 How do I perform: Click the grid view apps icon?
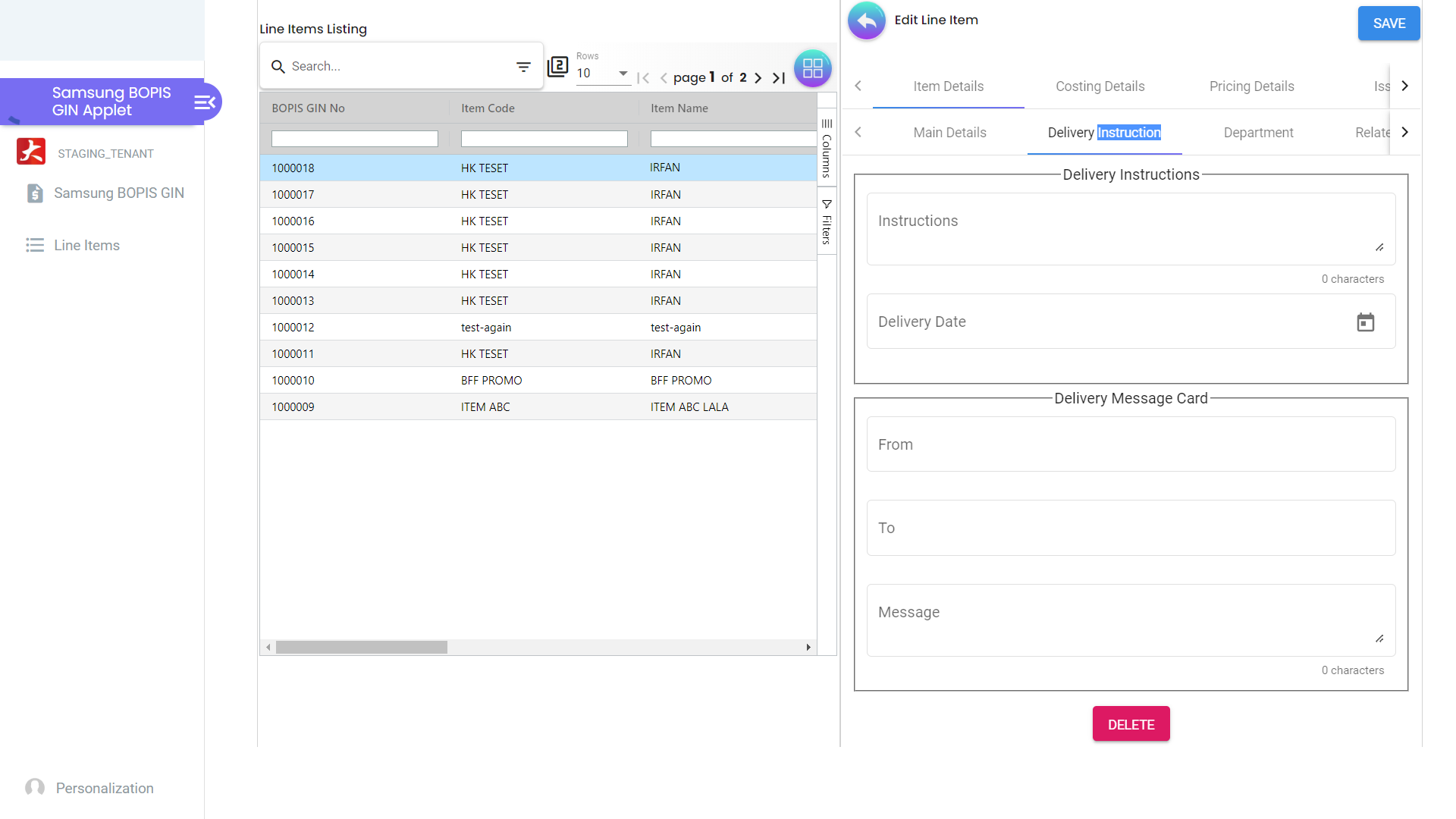click(x=812, y=68)
